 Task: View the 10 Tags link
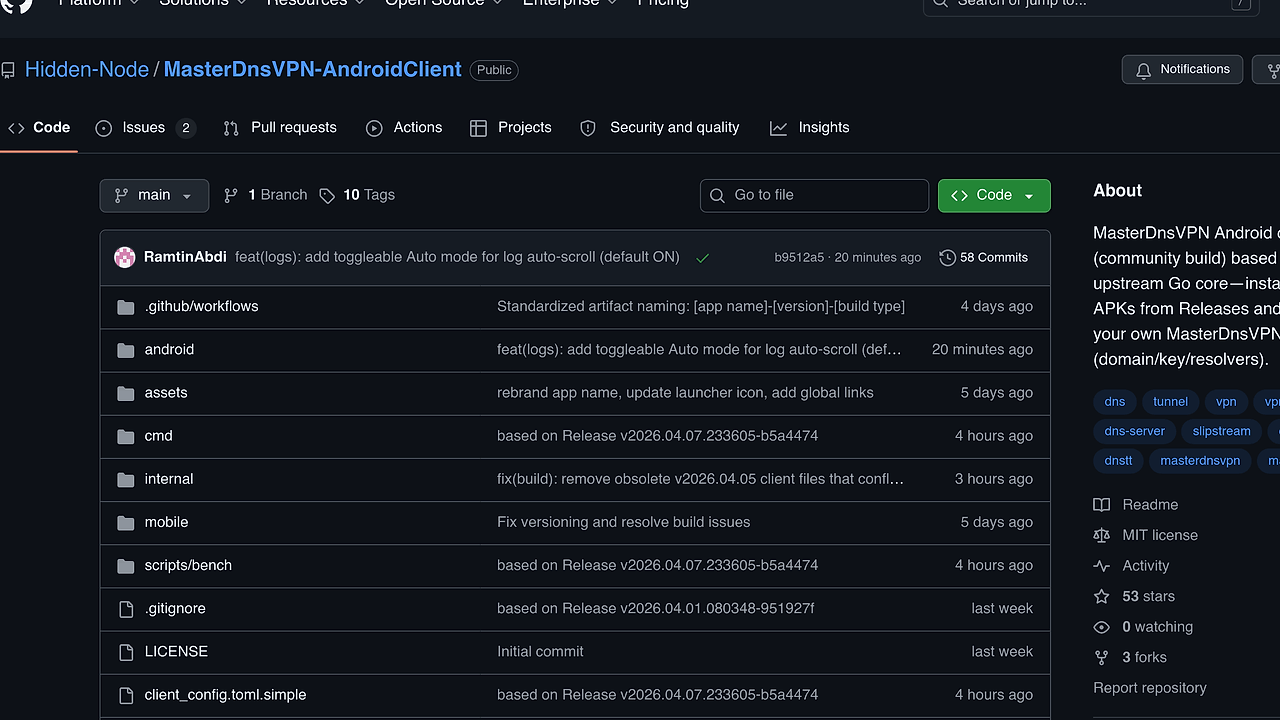coord(357,195)
